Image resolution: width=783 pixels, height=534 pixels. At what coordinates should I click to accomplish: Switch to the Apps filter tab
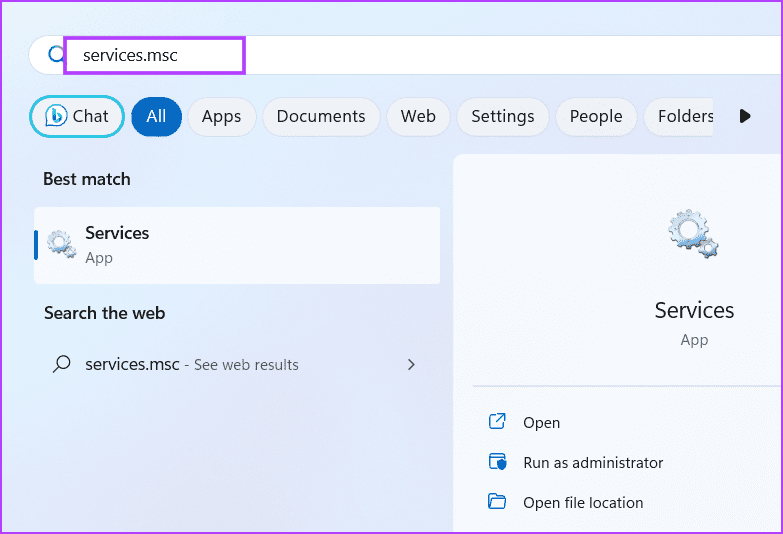point(222,116)
